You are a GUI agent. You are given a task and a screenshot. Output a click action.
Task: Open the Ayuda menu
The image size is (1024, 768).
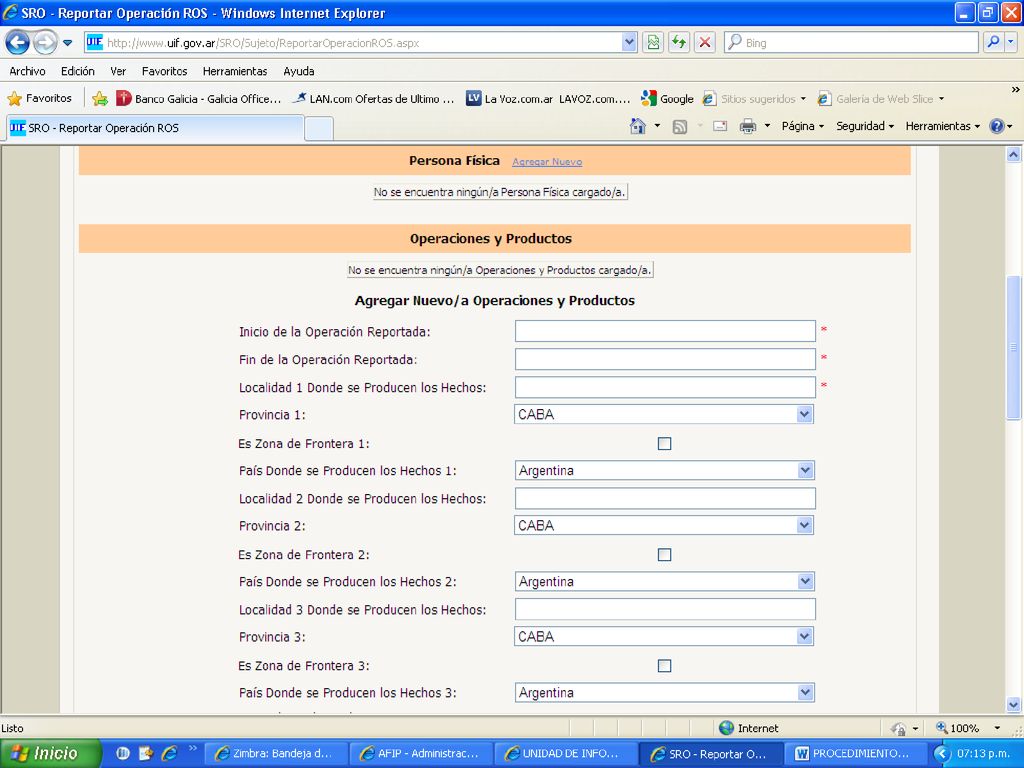click(299, 71)
